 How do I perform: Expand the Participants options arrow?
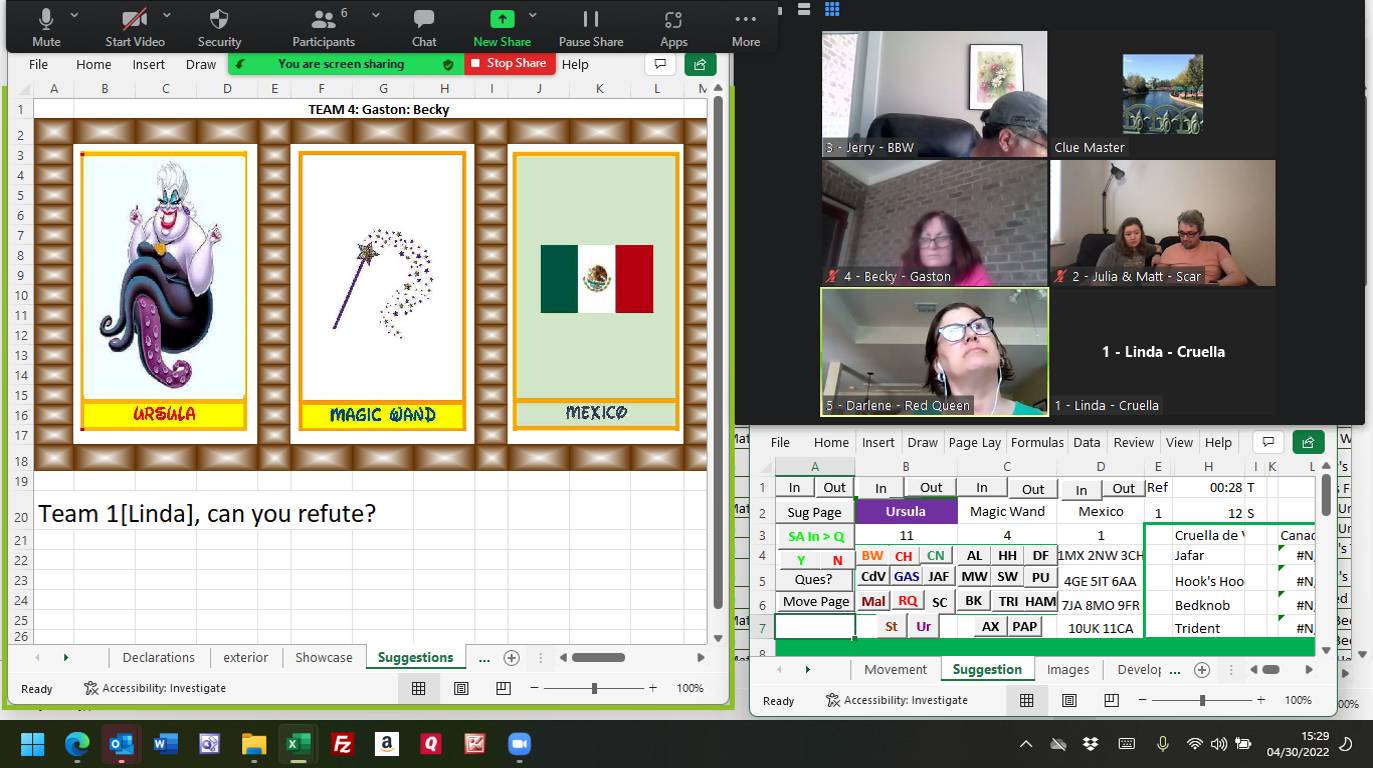[x=376, y=16]
